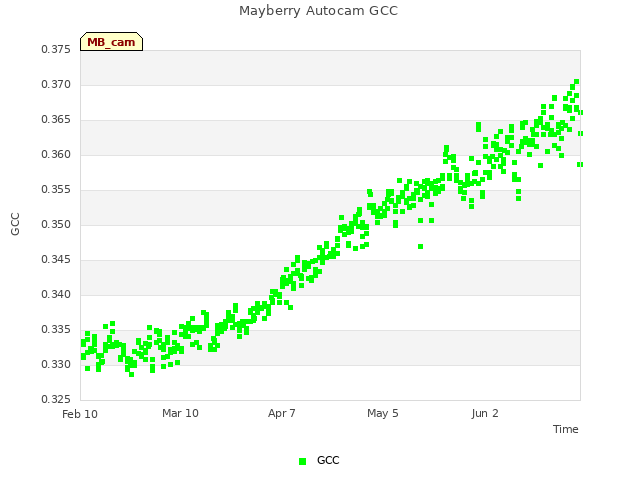
Task: Click the 0.375 y-axis value
Action: pyautogui.click(x=56, y=50)
